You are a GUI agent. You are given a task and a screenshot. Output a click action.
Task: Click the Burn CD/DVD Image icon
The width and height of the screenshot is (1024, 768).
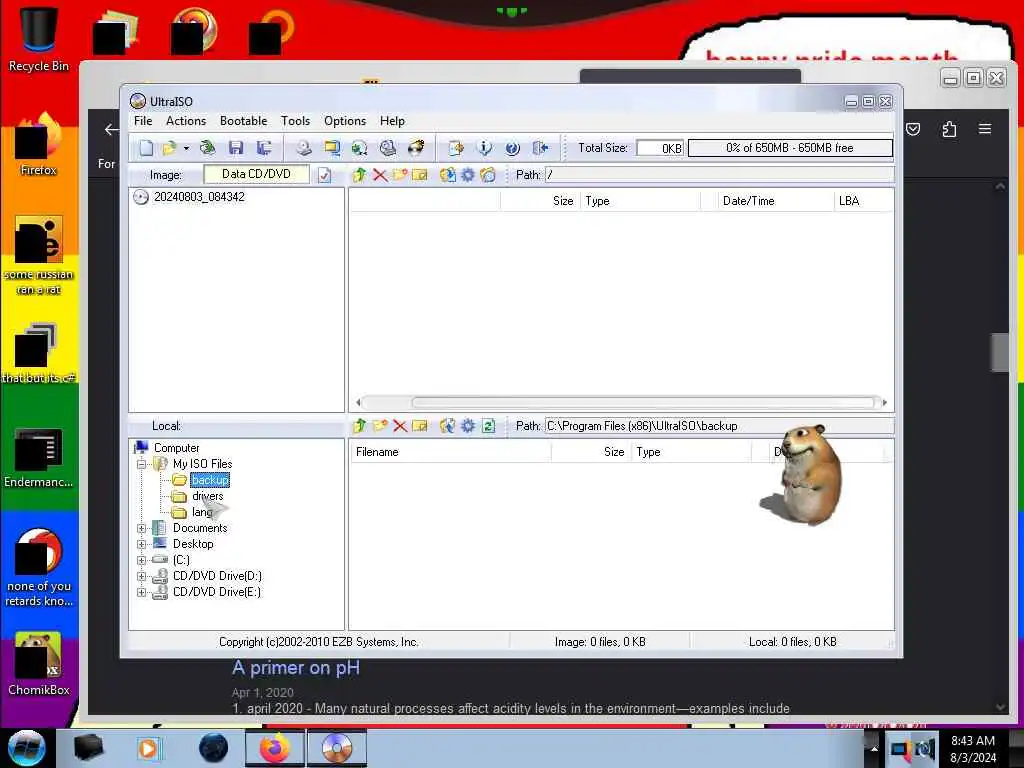coord(416,148)
